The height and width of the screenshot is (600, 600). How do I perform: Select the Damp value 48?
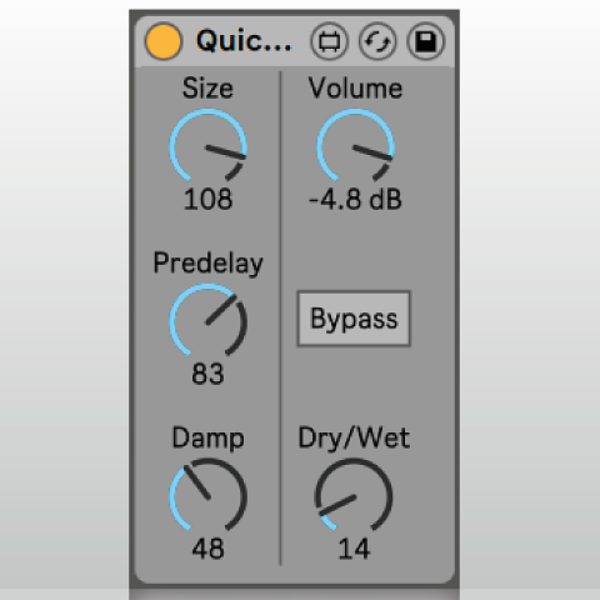(x=208, y=549)
